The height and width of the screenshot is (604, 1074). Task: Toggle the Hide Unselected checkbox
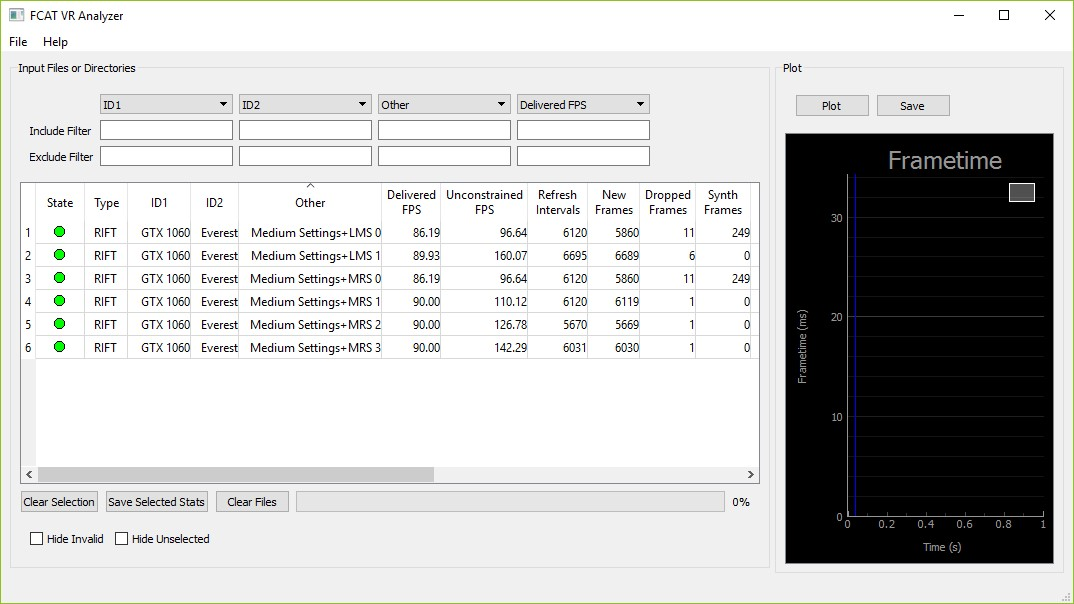pyautogui.click(x=122, y=539)
